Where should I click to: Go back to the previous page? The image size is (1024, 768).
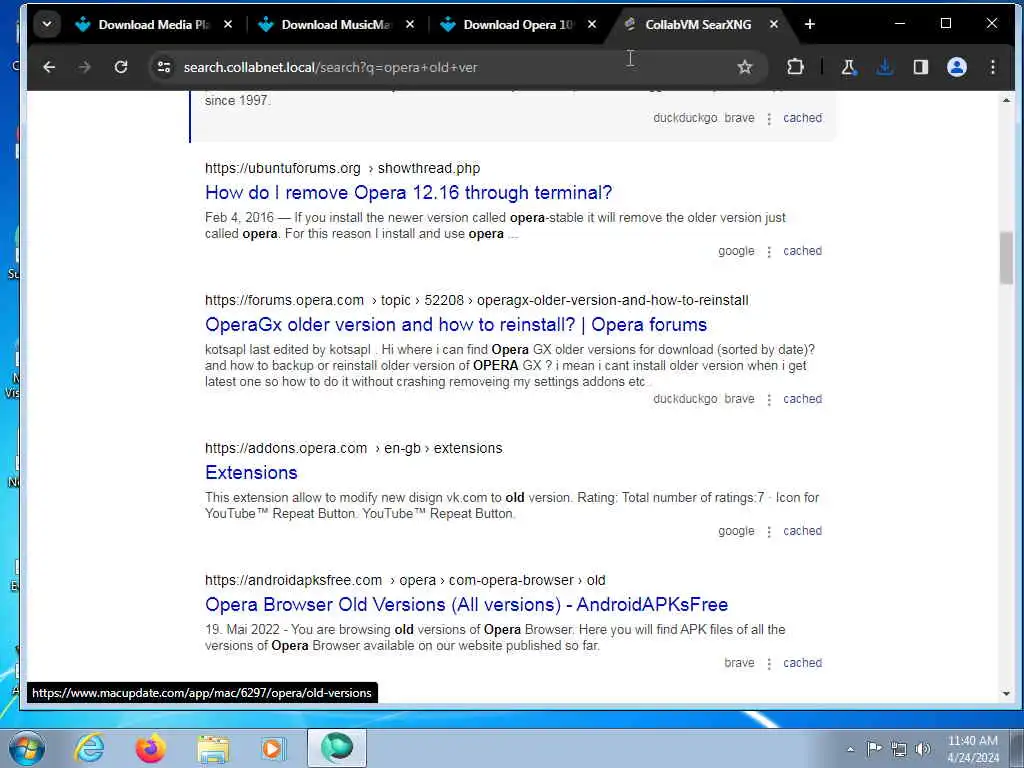click(49, 67)
